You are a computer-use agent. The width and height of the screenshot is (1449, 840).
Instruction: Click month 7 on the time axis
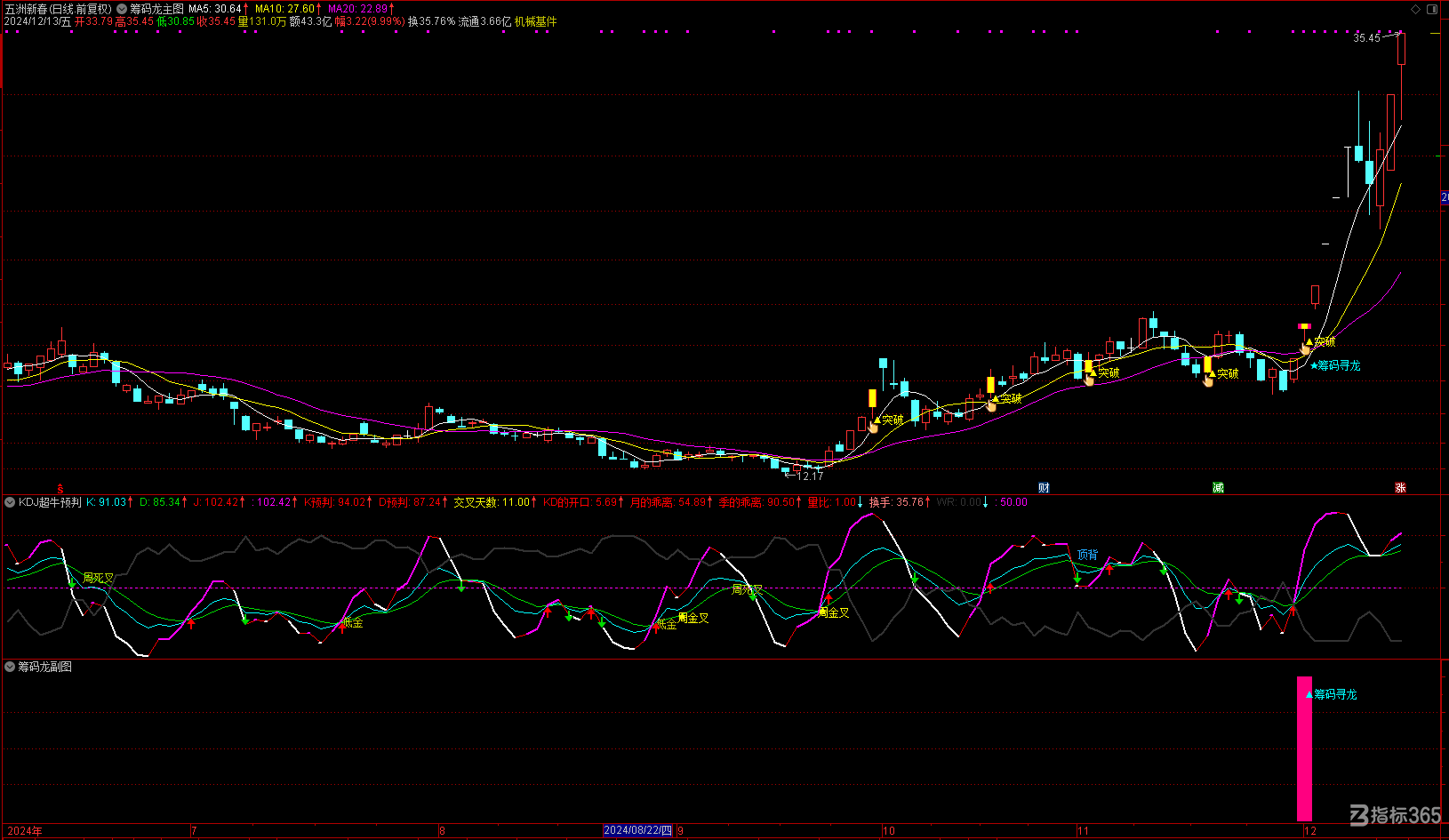point(194,831)
